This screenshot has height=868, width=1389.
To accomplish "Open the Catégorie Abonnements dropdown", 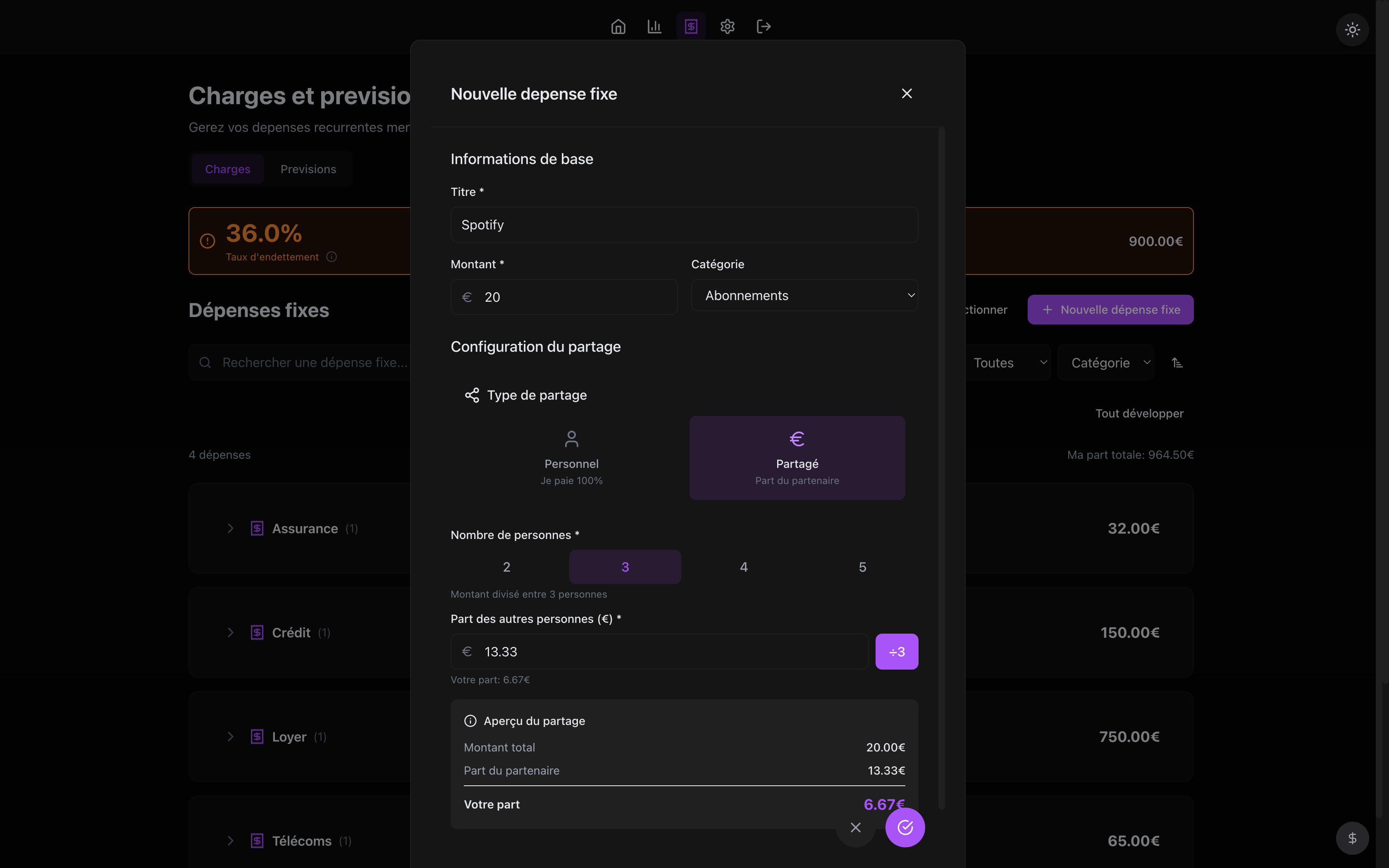I will pos(804,296).
